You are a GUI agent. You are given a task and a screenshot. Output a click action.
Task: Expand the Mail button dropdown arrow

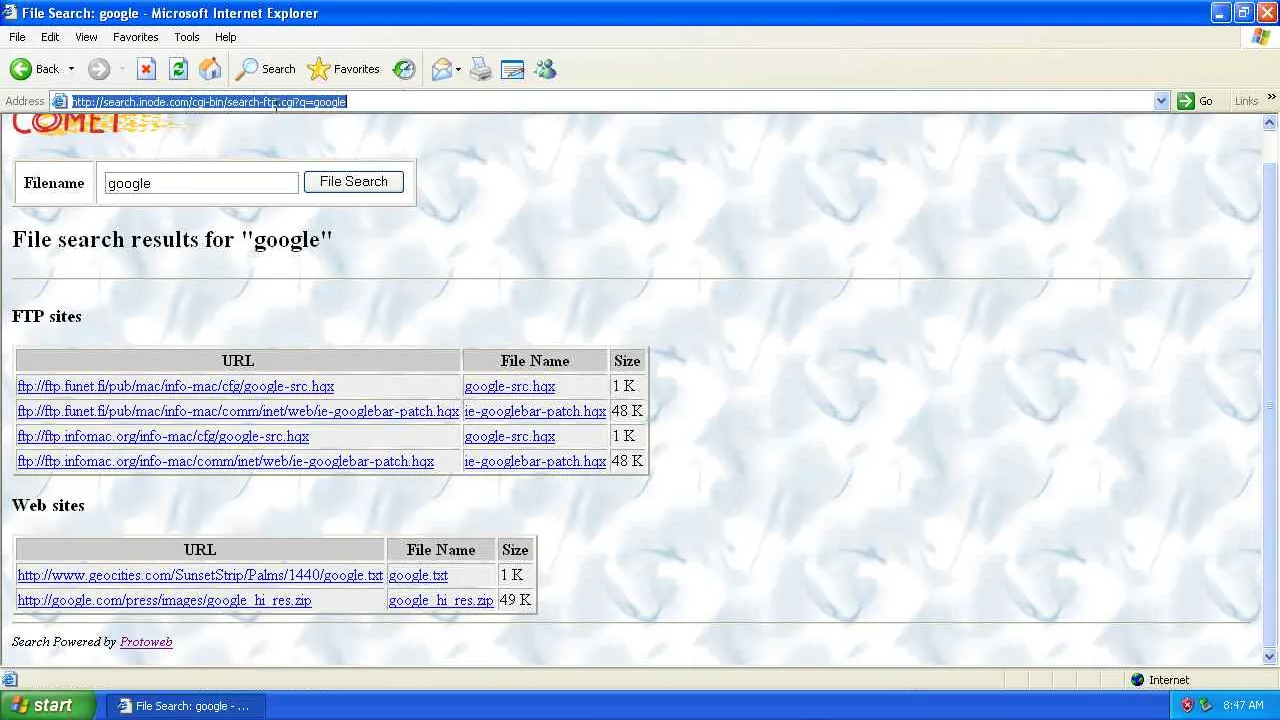click(458, 69)
